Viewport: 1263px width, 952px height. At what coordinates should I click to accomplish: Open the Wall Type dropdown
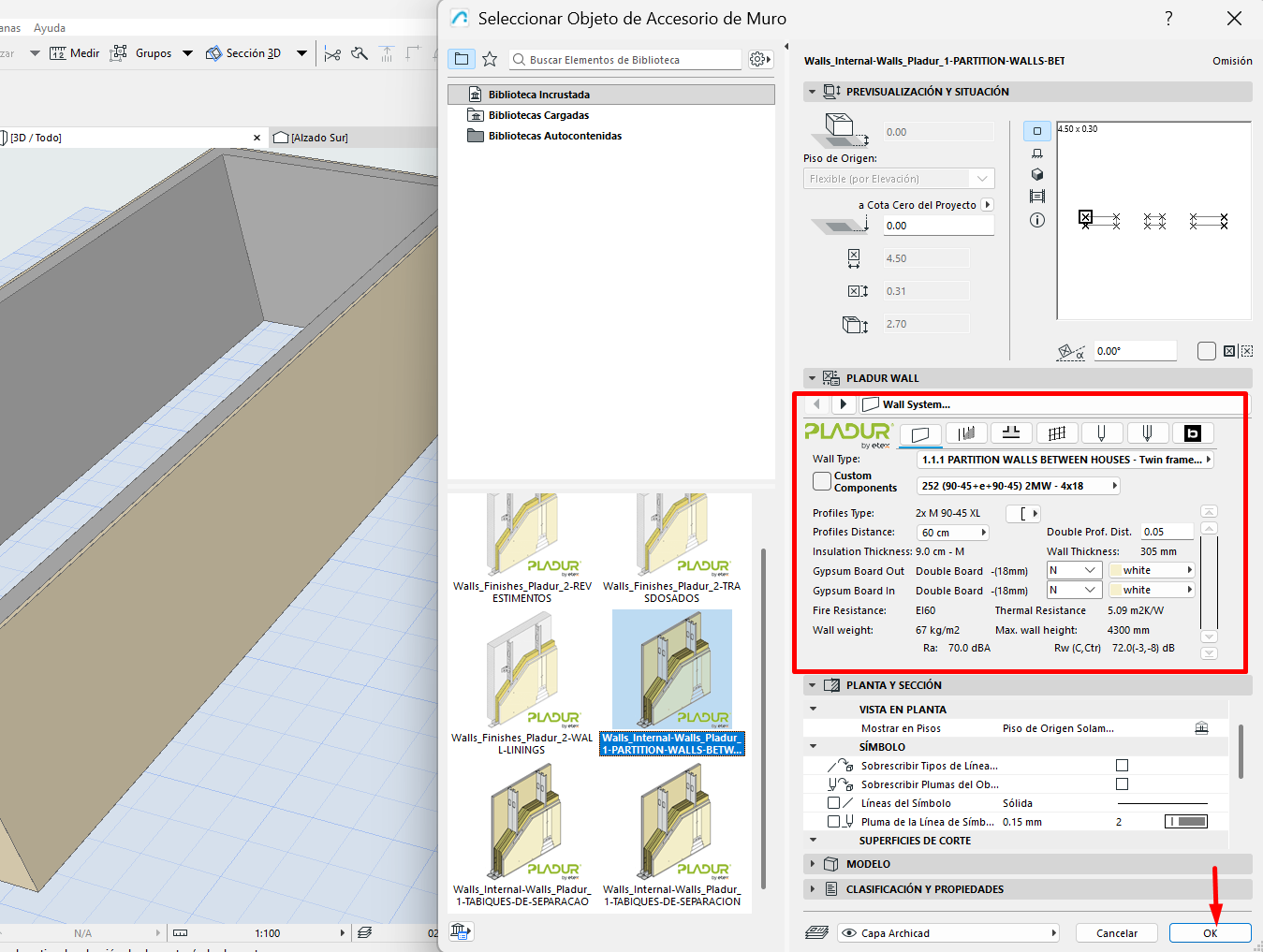pyautogui.click(x=1065, y=460)
